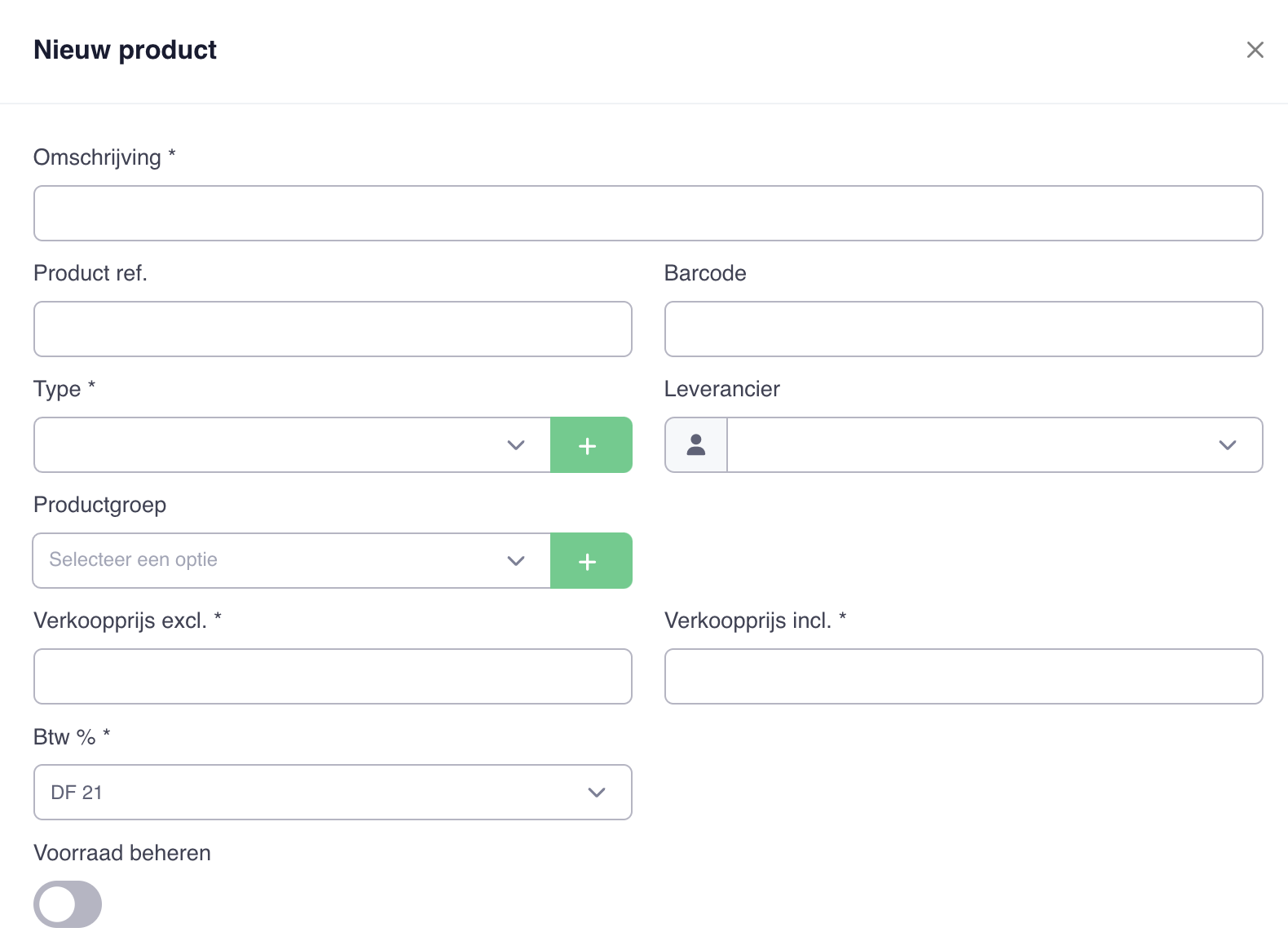1288x941 pixels.
Task: Add a new Productgroep with the plus button
Action: pos(591,561)
